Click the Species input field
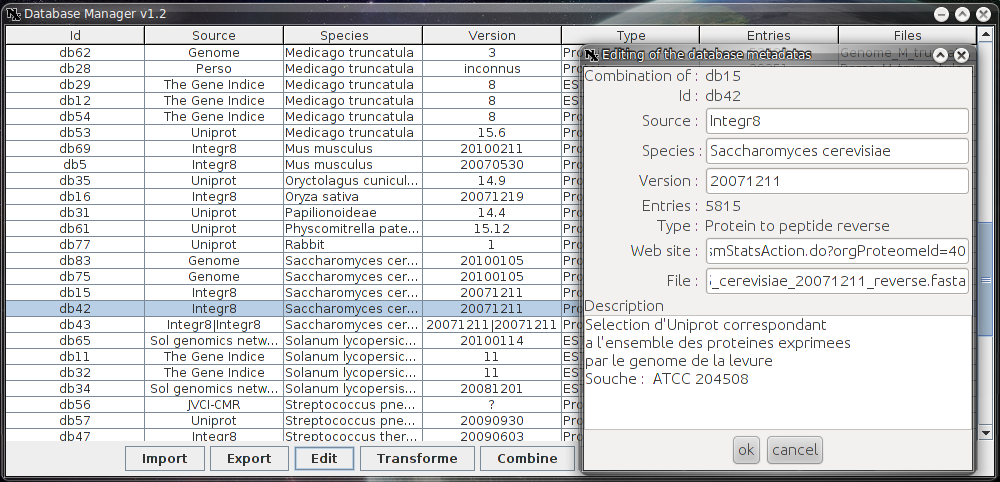 pyautogui.click(x=836, y=151)
